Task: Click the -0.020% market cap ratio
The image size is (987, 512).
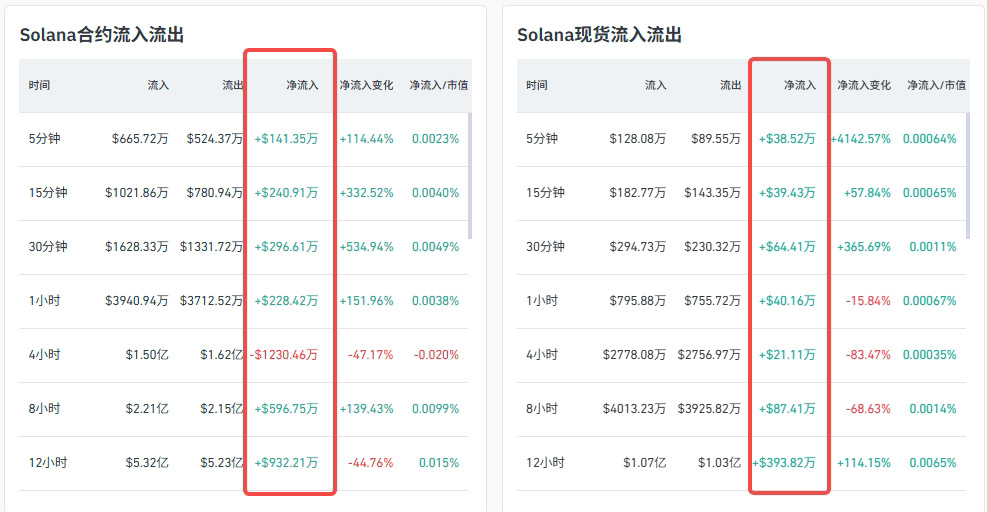Action: pos(436,355)
